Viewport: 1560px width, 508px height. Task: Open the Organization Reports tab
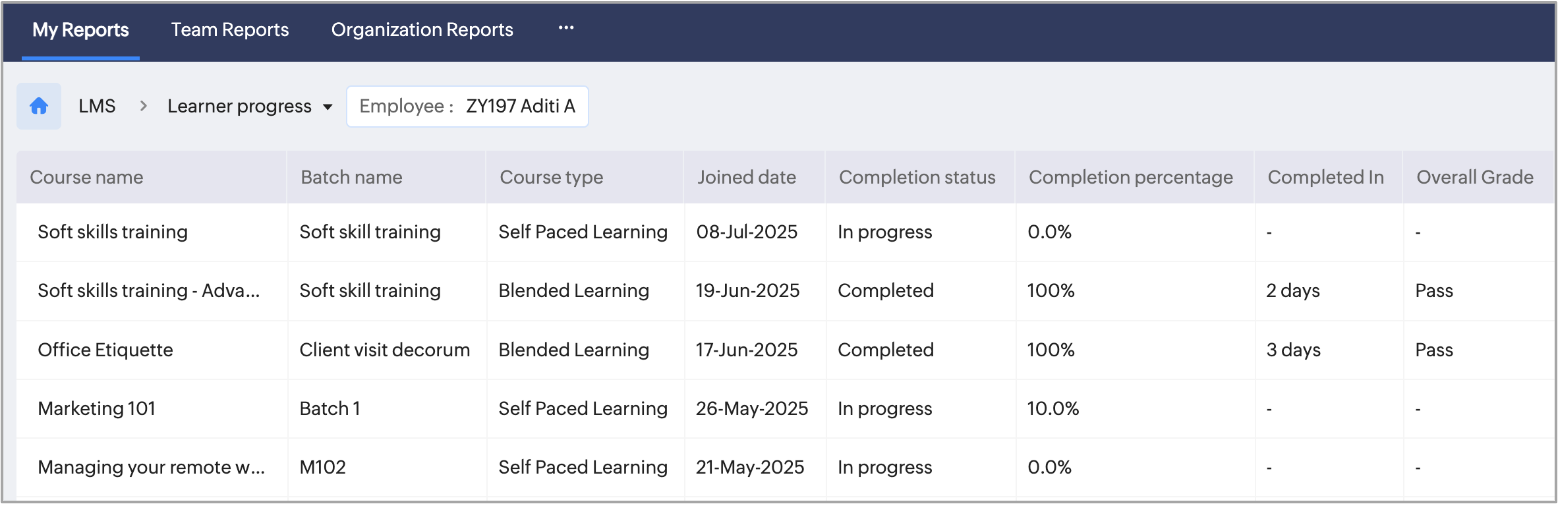click(422, 30)
